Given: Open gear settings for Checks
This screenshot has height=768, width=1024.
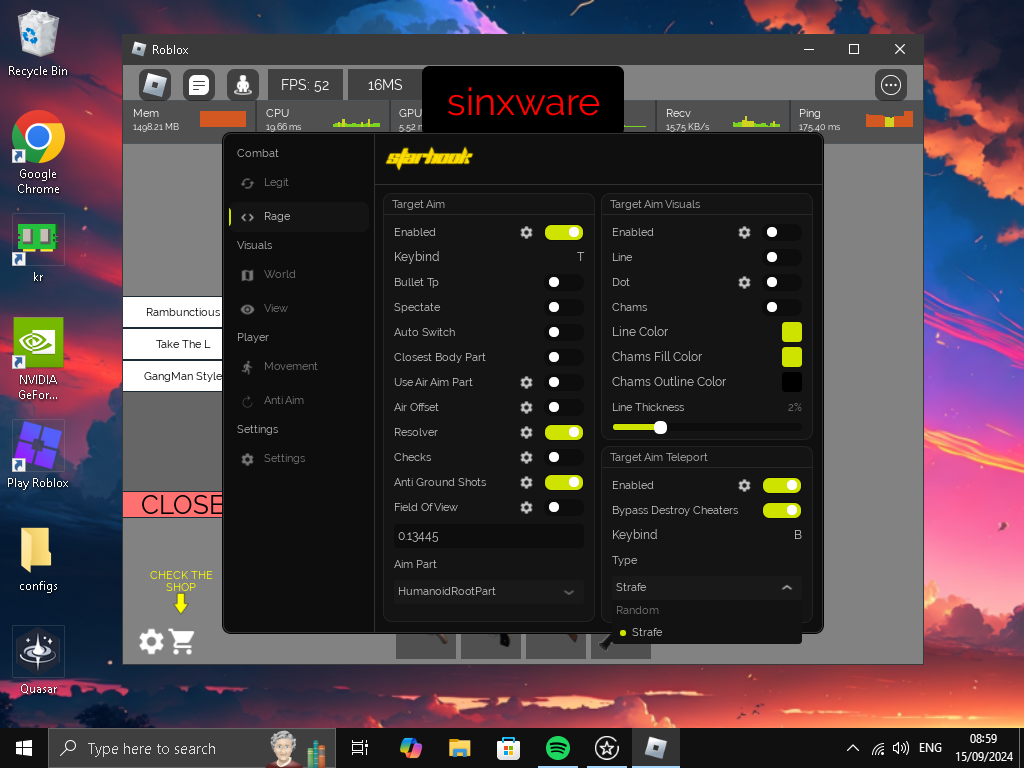Looking at the screenshot, I should click(526, 458).
